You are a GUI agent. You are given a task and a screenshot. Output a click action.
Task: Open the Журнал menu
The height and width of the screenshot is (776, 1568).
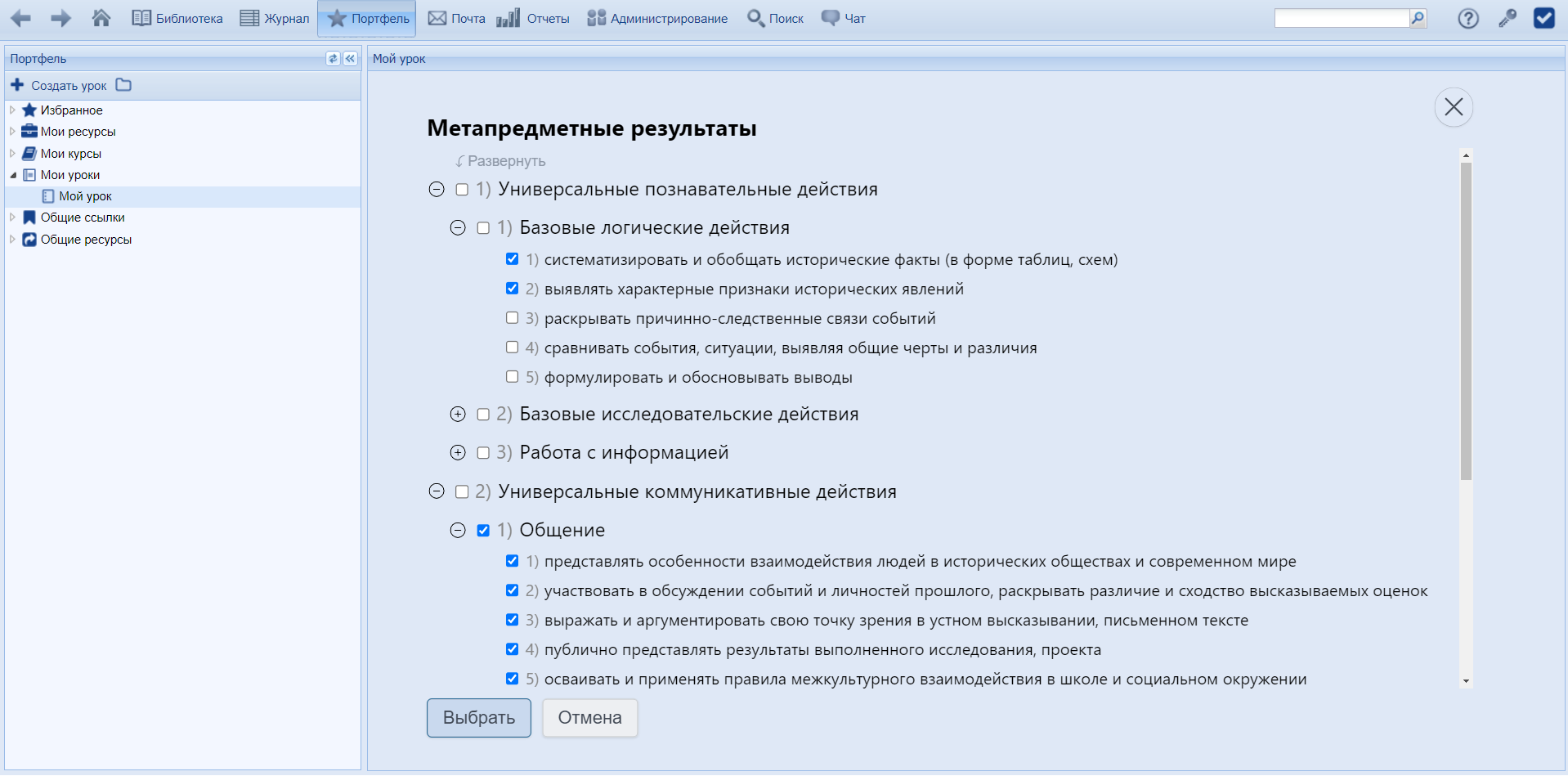point(274,18)
